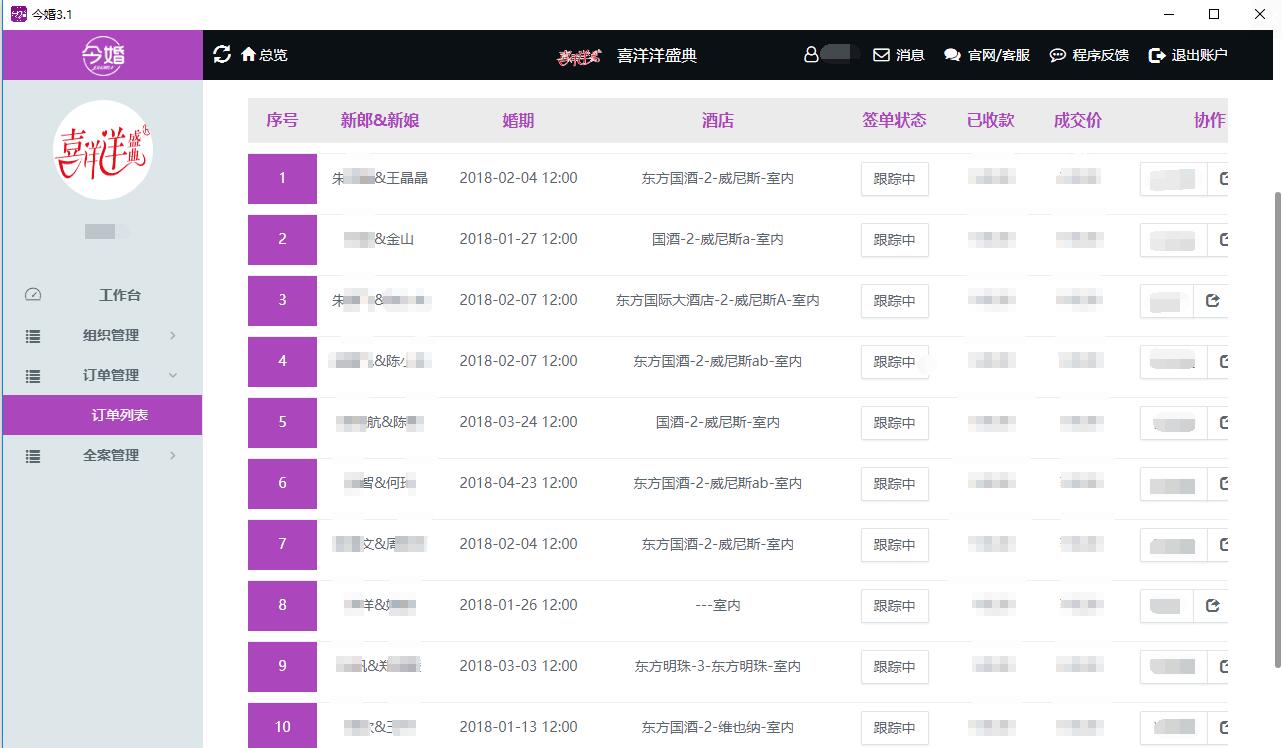Click the 订单管理 list icon
The image size is (1282, 748).
click(x=33, y=376)
